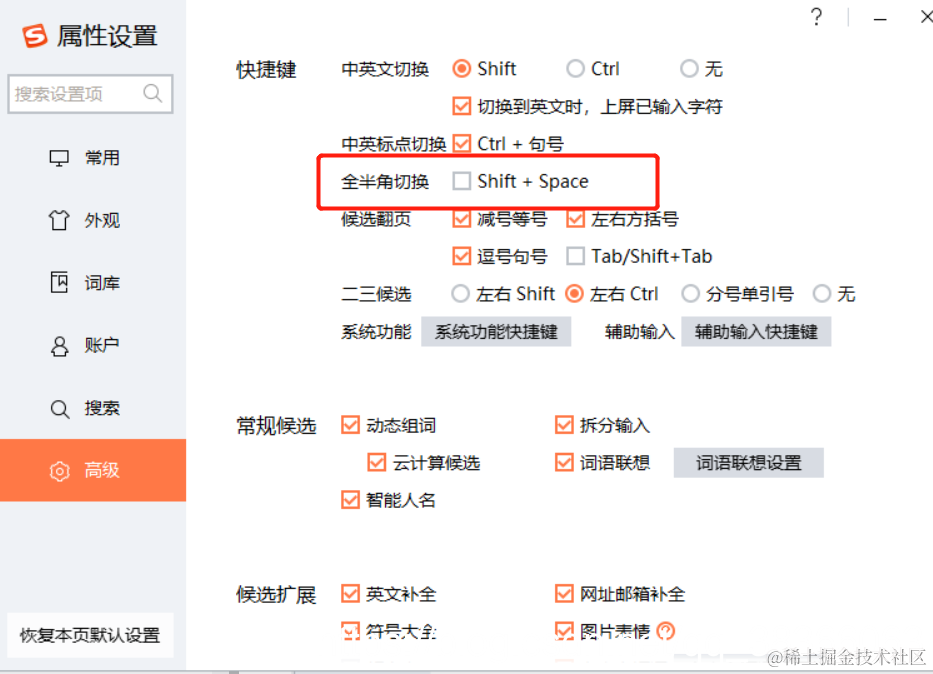
Task: Select 左右 Shift for 二三候选
Action: click(460, 294)
